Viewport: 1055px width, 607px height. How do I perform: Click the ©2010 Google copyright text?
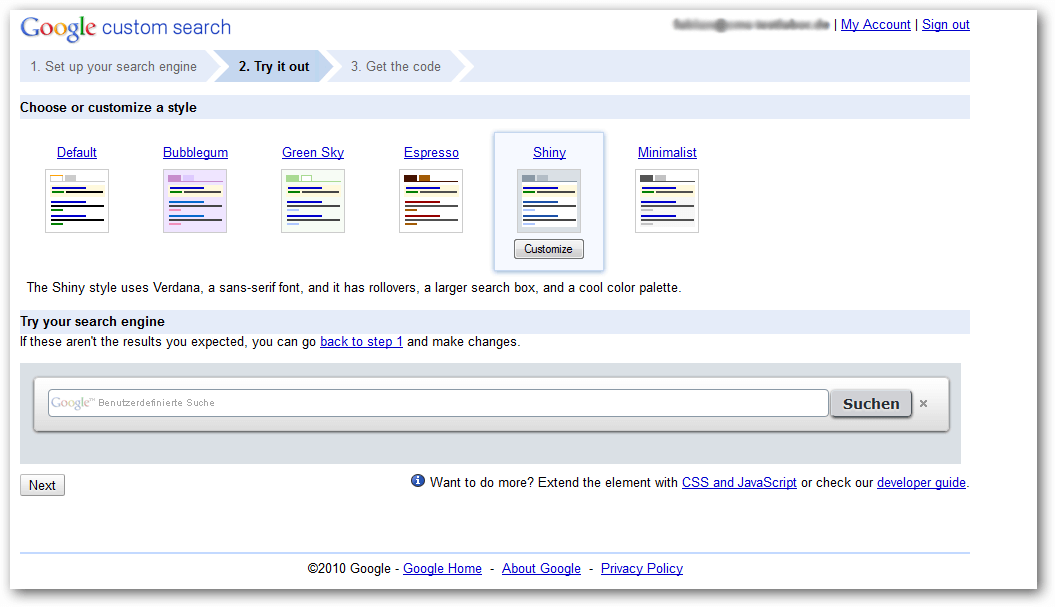[x=349, y=569]
